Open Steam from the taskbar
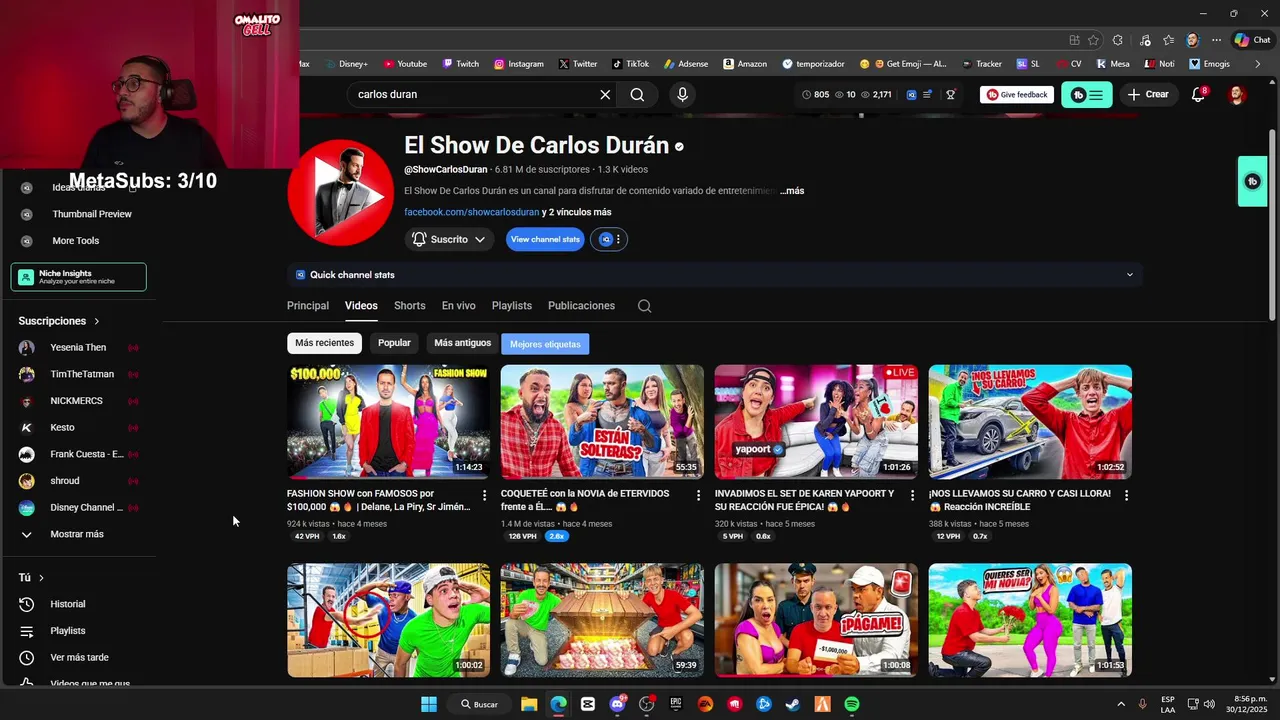1280x720 pixels. click(793, 704)
